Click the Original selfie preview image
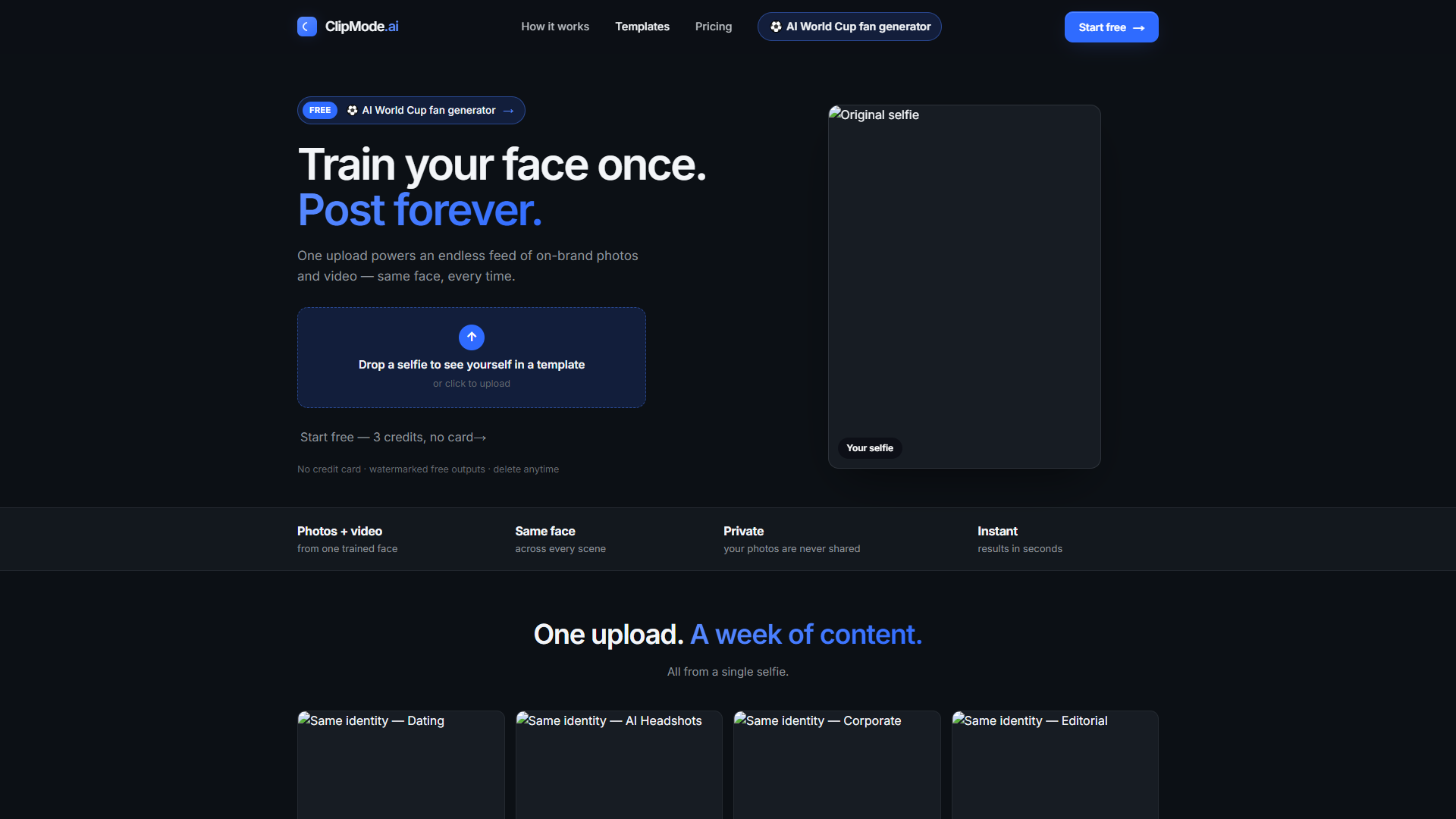Image resolution: width=1456 pixels, height=819 pixels. [964, 287]
